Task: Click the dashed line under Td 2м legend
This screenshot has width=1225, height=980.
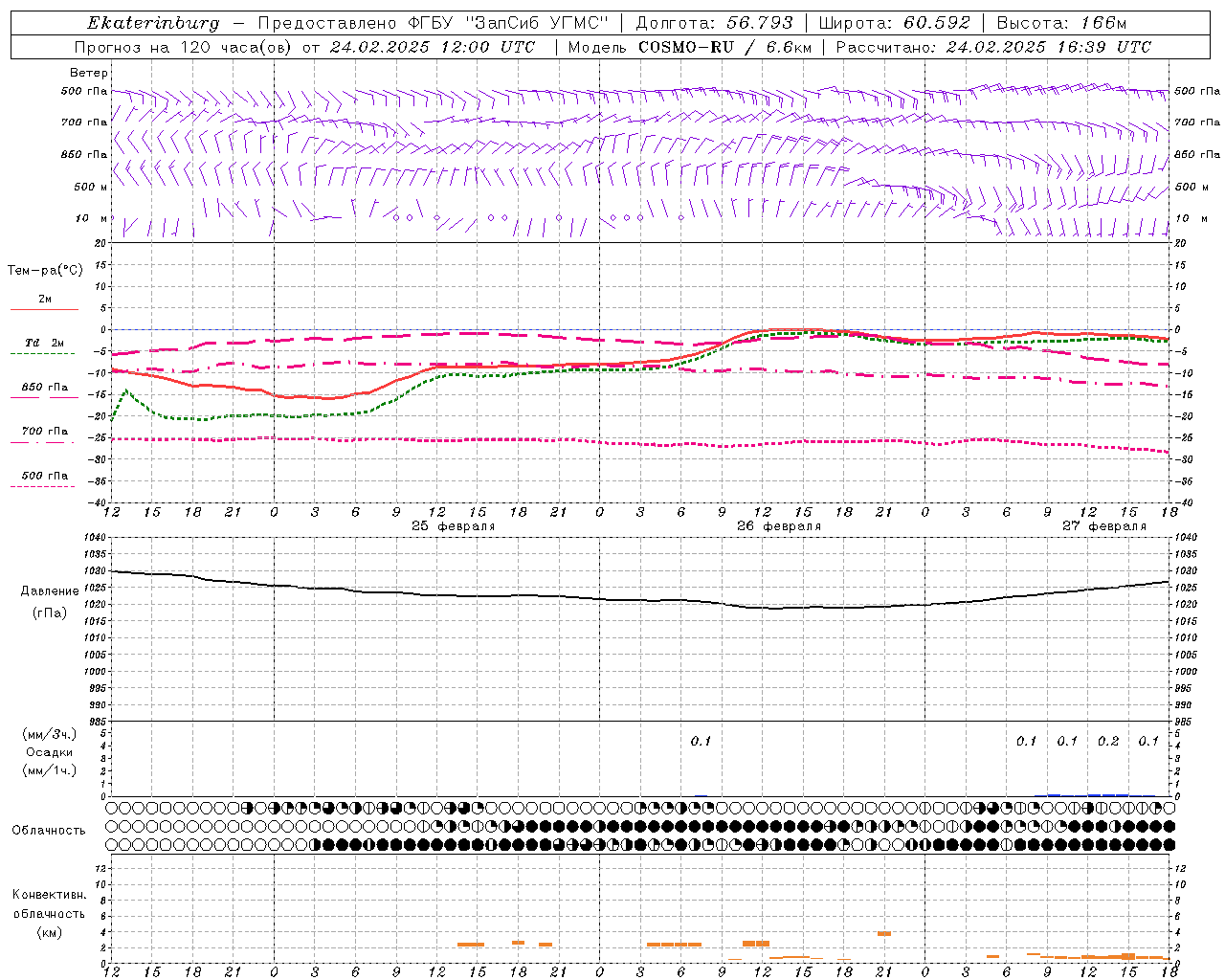Action: point(42,354)
